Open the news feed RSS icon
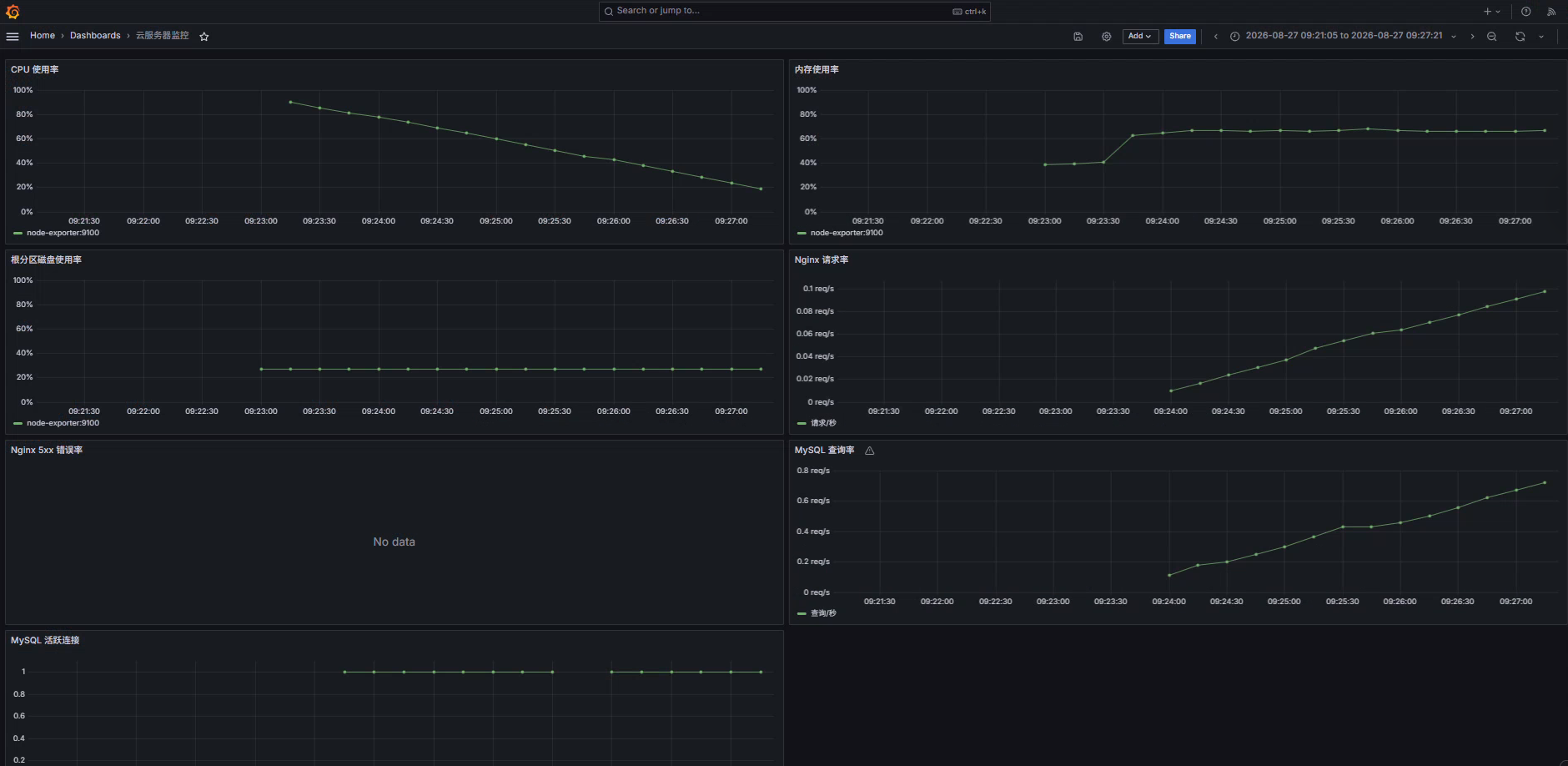The width and height of the screenshot is (1568, 766). point(1551,12)
